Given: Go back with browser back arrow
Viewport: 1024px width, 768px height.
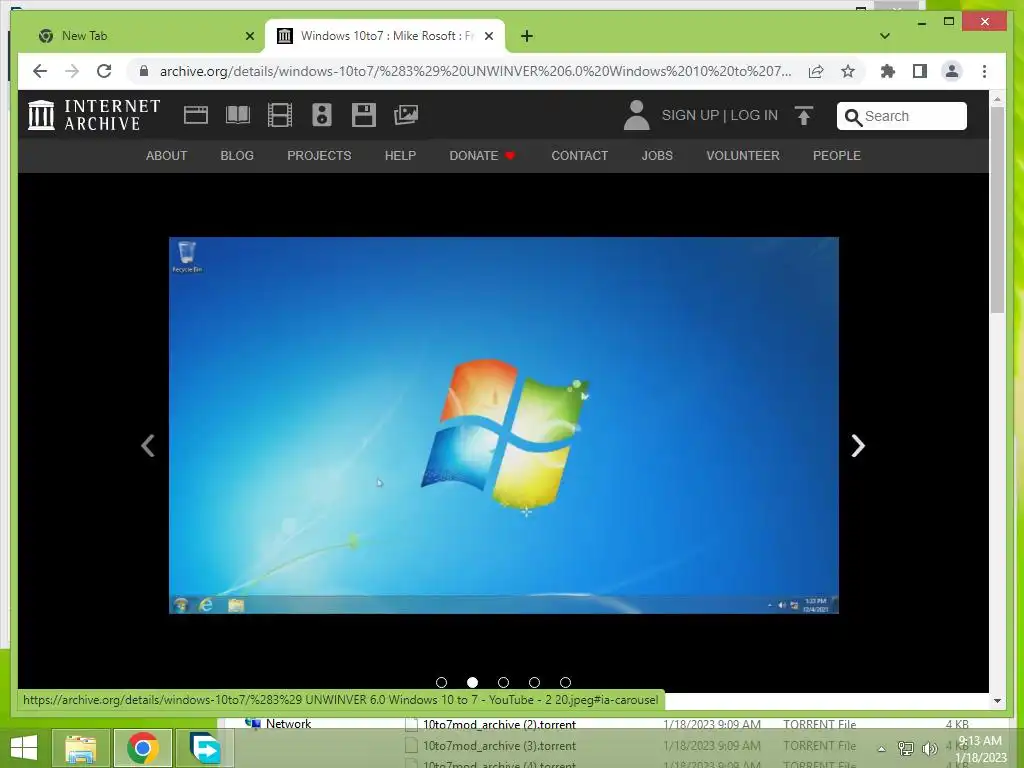Looking at the screenshot, I should (x=40, y=71).
